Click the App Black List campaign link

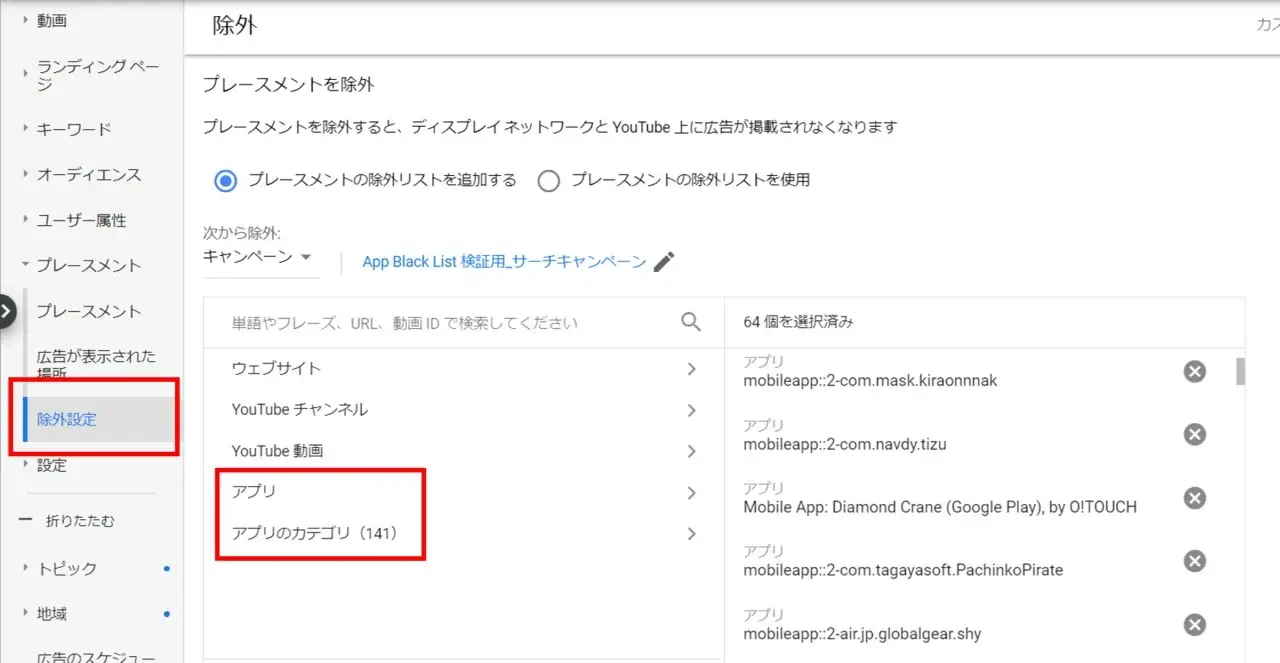tap(504, 262)
